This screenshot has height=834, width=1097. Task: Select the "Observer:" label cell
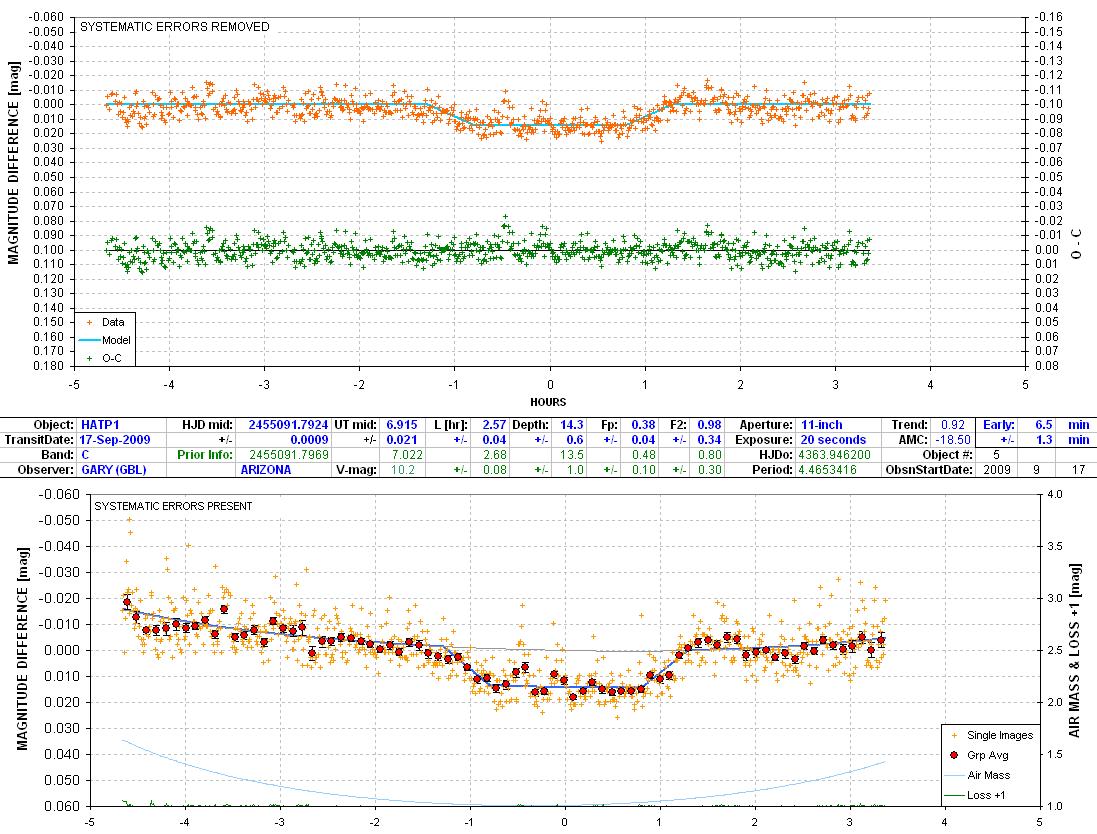[x=45, y=469]
